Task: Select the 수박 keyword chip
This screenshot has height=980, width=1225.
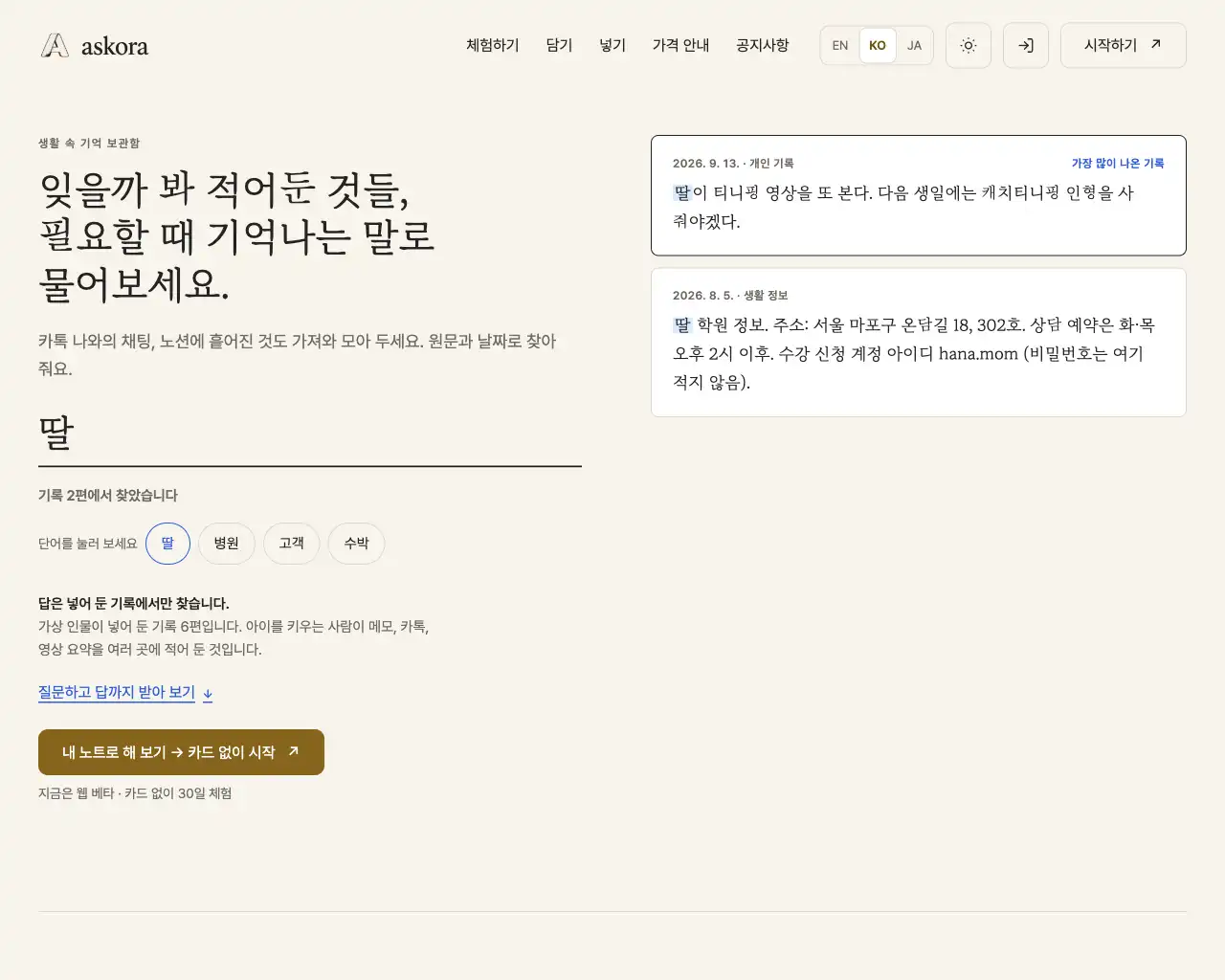Action: pos(356,544)
